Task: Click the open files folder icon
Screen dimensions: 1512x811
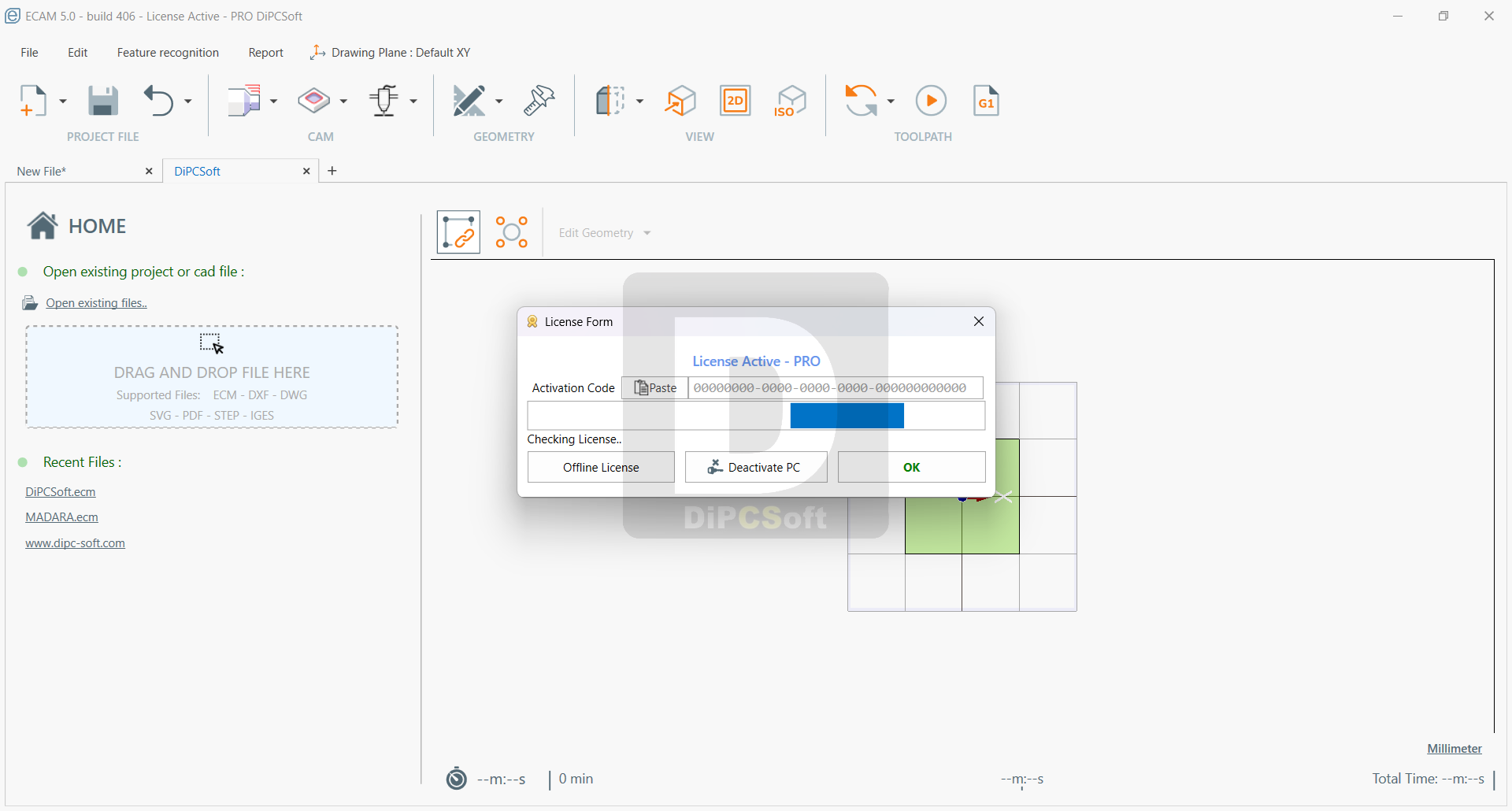Action: pyautogui.click(x=30, y=303)
